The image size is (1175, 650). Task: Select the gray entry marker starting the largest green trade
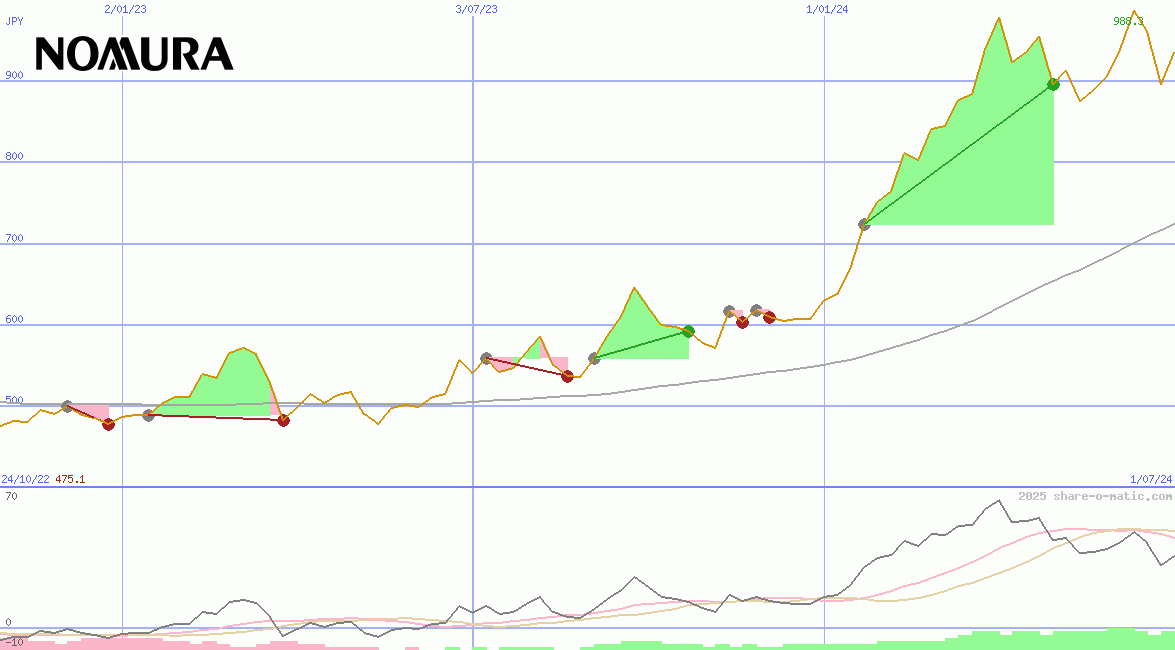864,224
